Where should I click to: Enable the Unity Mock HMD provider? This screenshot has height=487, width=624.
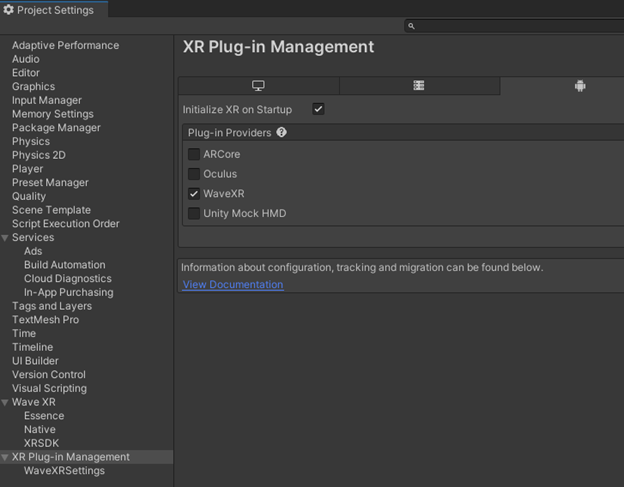tap(194, 213)
